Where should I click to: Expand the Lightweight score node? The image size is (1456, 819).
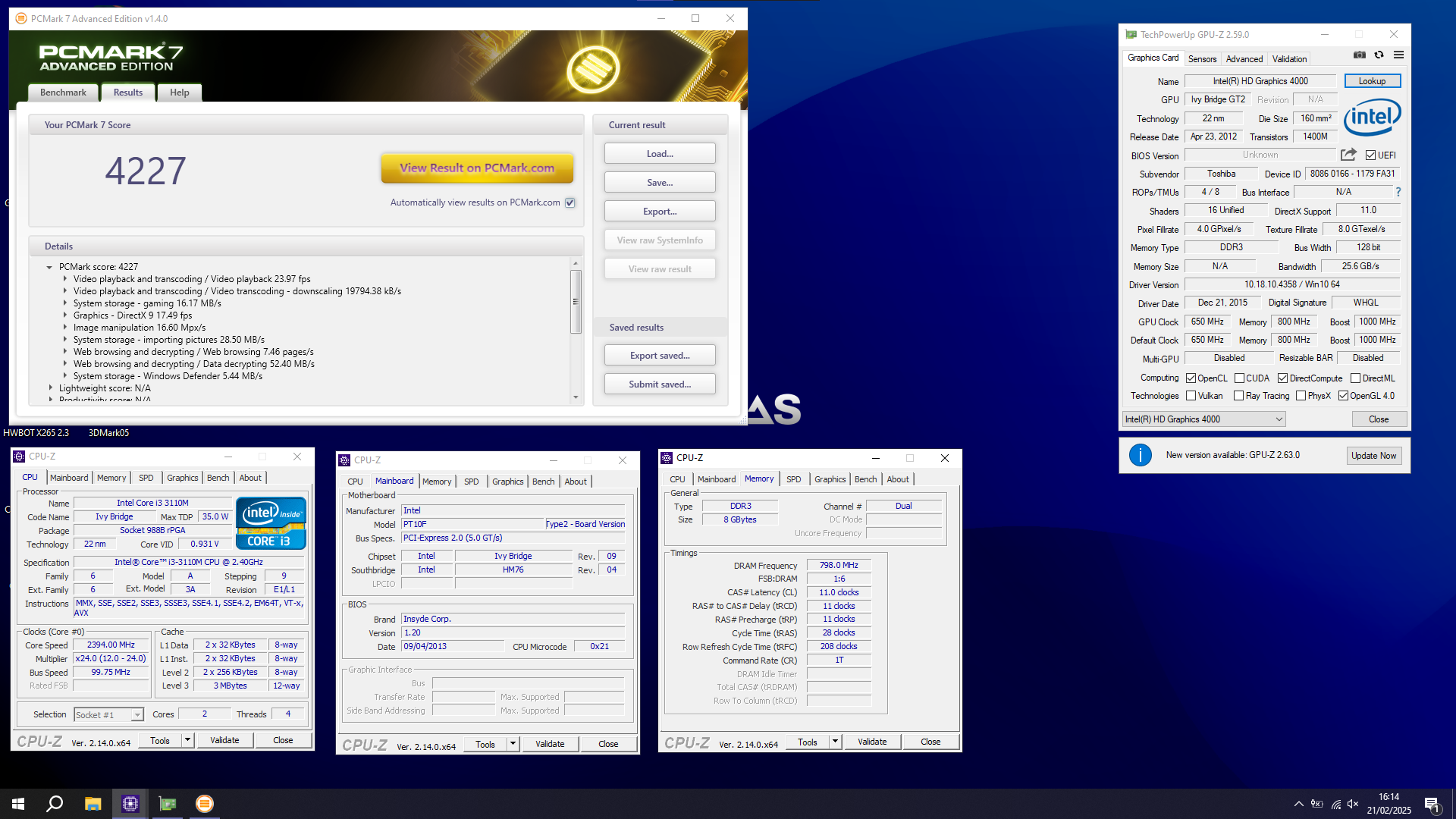pyautogui.click(x=50, y=388)
